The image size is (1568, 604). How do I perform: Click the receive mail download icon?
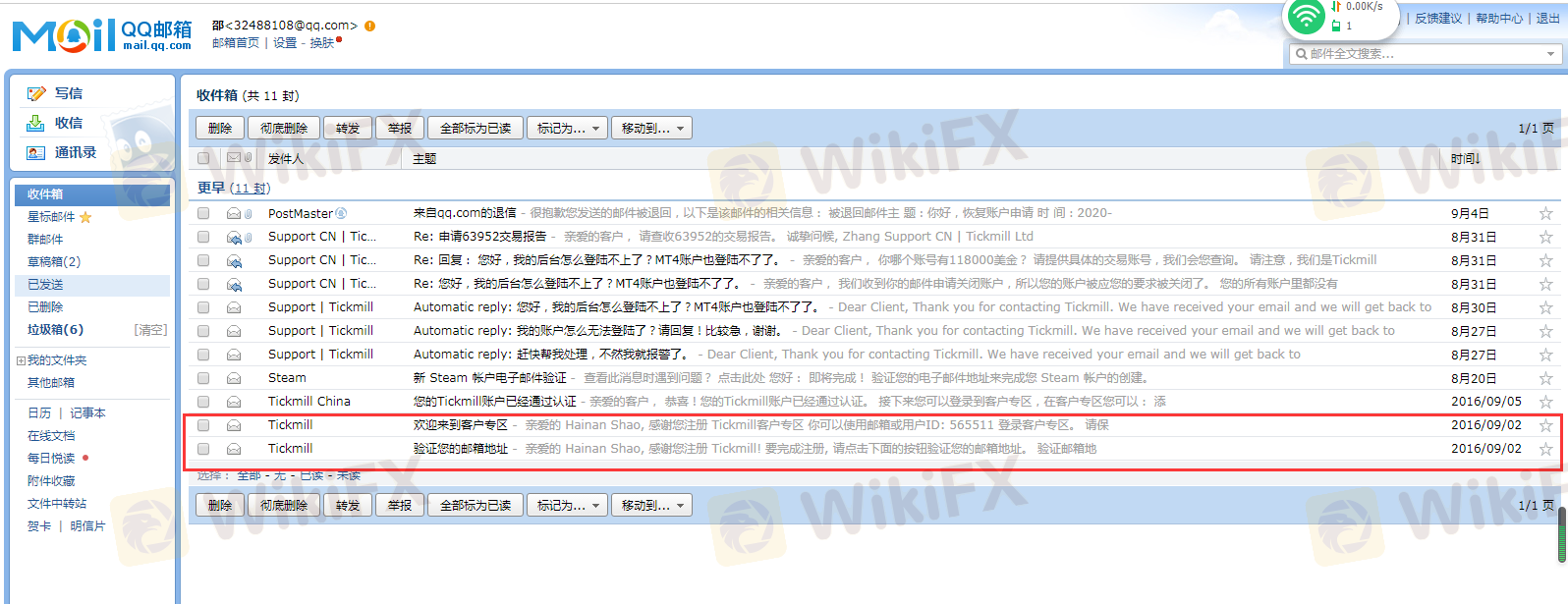click(36, 123)
